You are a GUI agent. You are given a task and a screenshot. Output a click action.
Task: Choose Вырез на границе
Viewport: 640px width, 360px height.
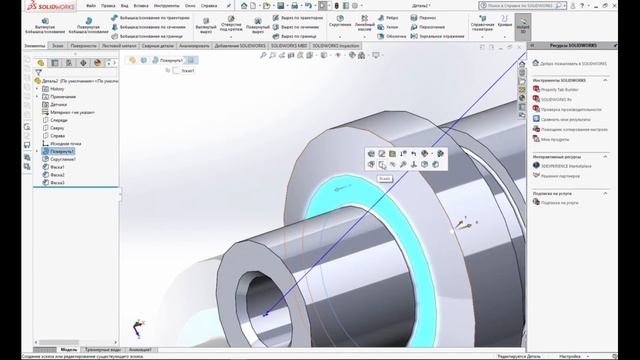pyautogui.click(x=295, y=36)
